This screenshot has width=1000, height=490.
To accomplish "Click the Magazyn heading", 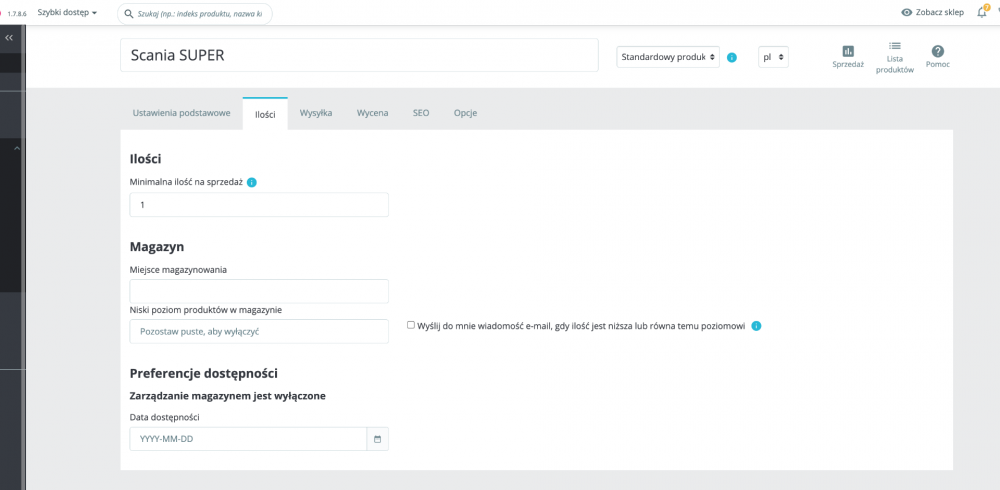I will (157, 246).
